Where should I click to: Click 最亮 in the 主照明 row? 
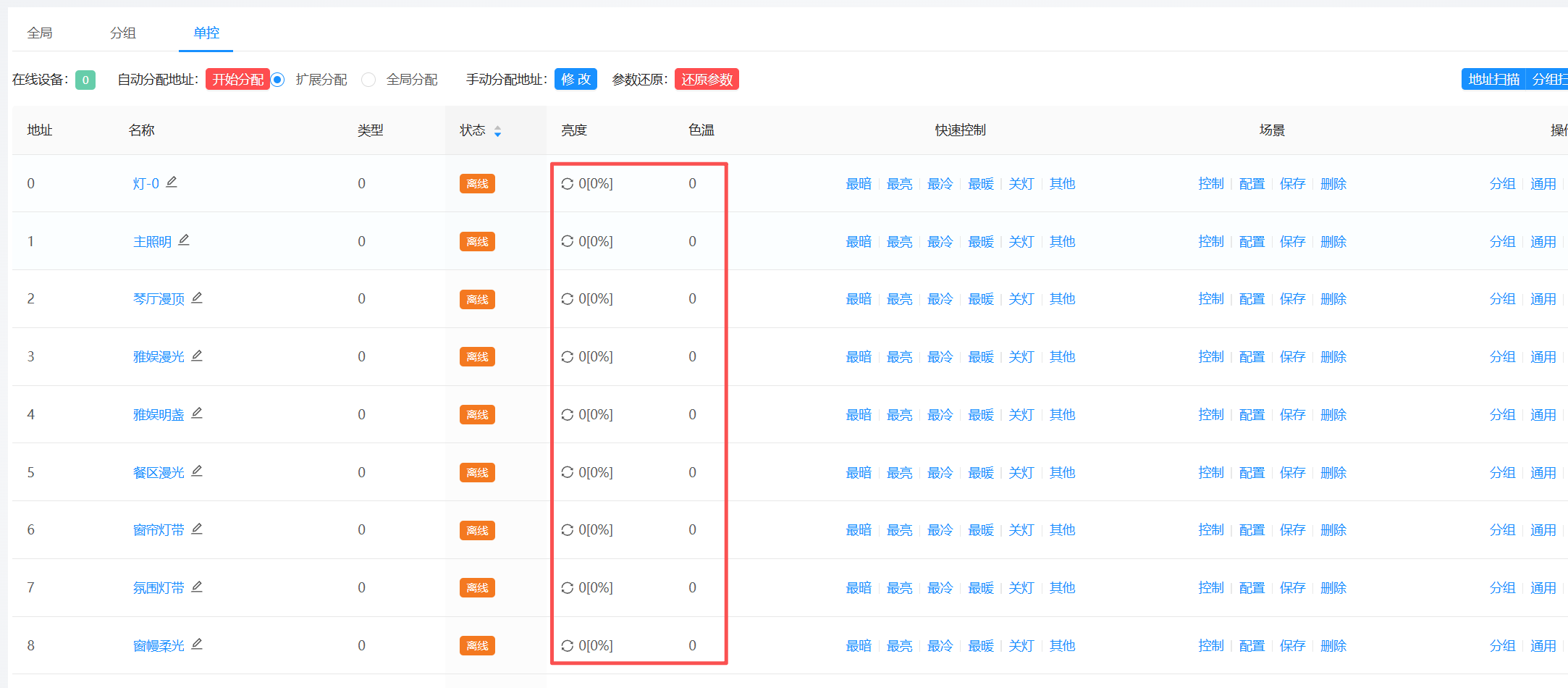(x=900, y=242)
